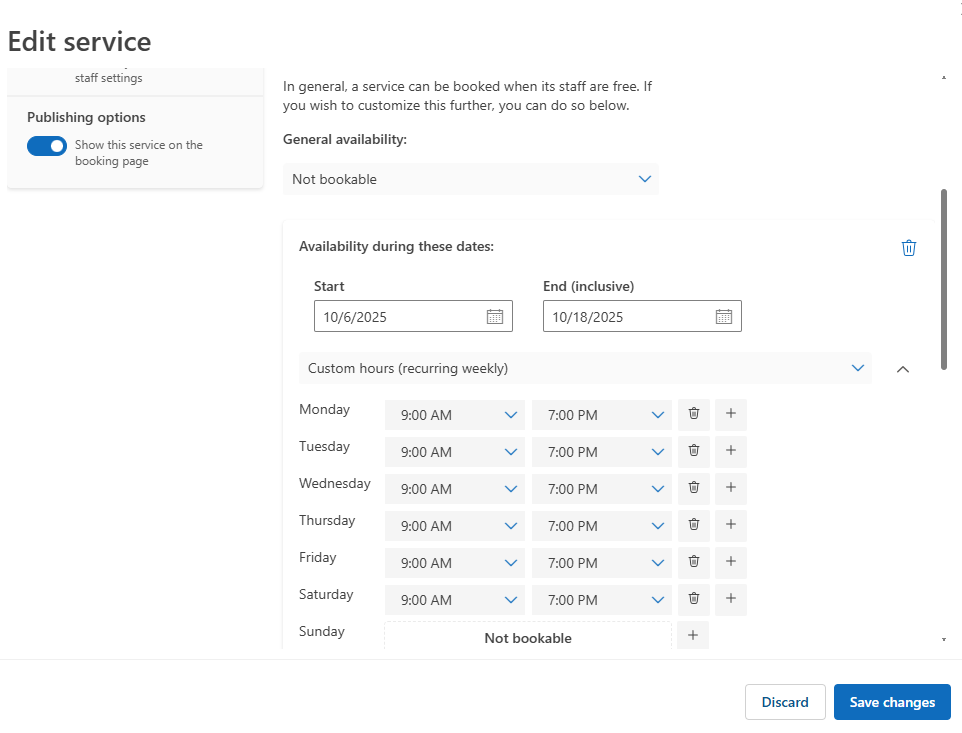Delete Saturday's time slot
The image size is (962, 733).
click(693, 599)
